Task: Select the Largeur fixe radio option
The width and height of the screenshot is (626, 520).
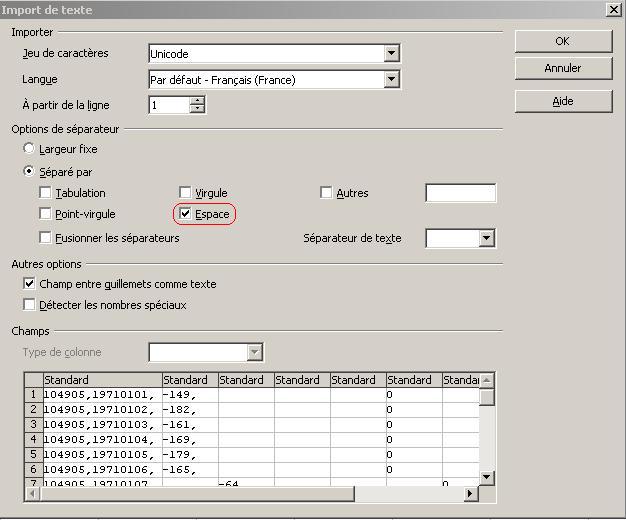Action: (x=29, y=149)
